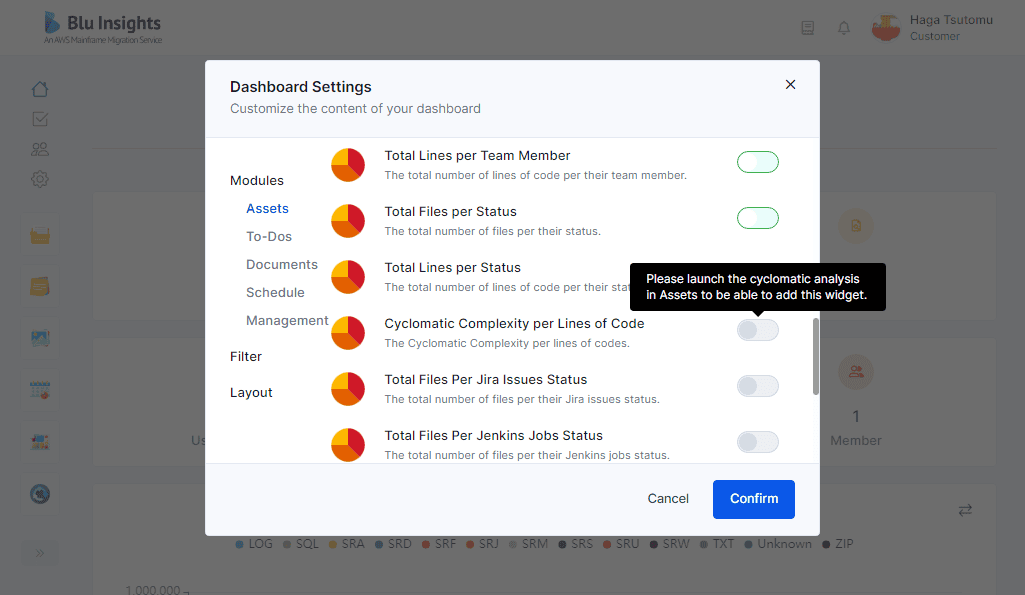Image resolution: width=1025 pixels, height=595 pixels.
Task: Select the Documents module tab
Action: pos(282,265)
